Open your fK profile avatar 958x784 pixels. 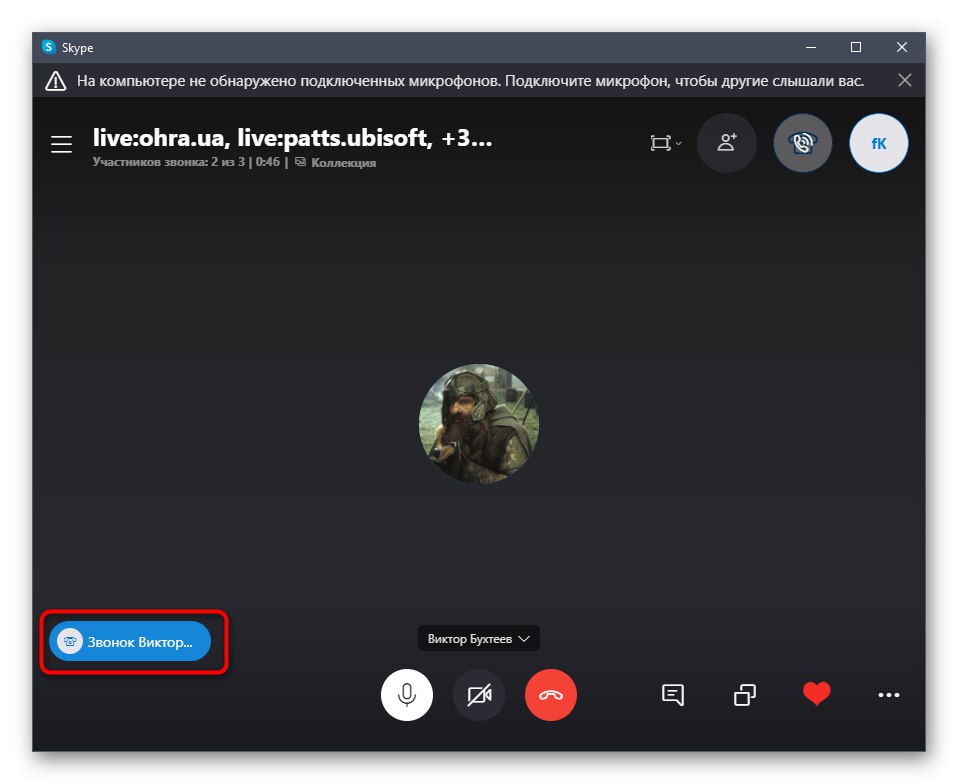coord(878,143)
